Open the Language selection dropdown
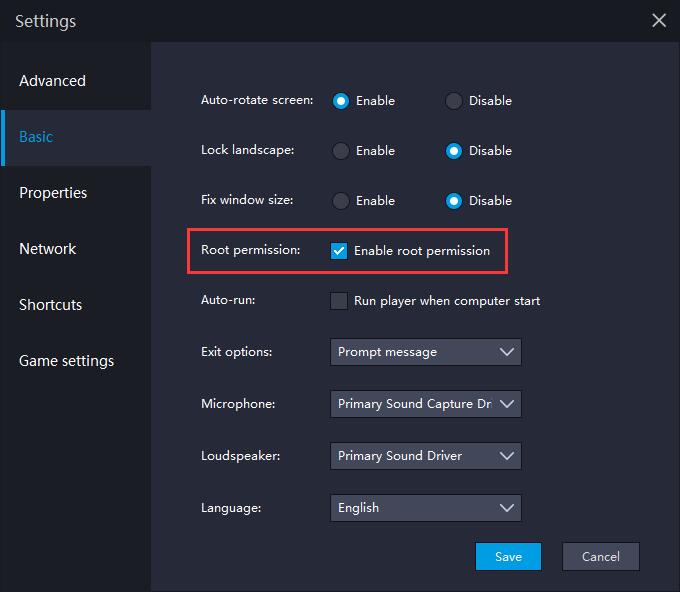 (x=425, y=508)
